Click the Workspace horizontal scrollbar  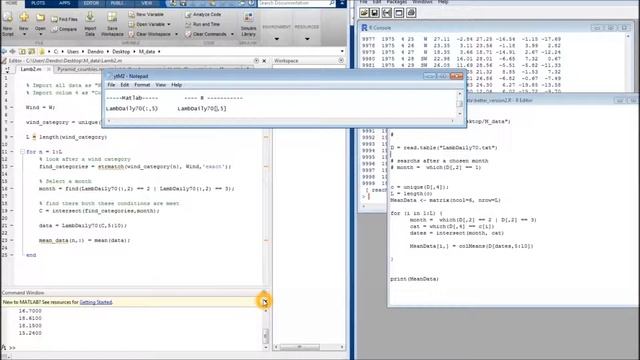(x=309, y=347)
